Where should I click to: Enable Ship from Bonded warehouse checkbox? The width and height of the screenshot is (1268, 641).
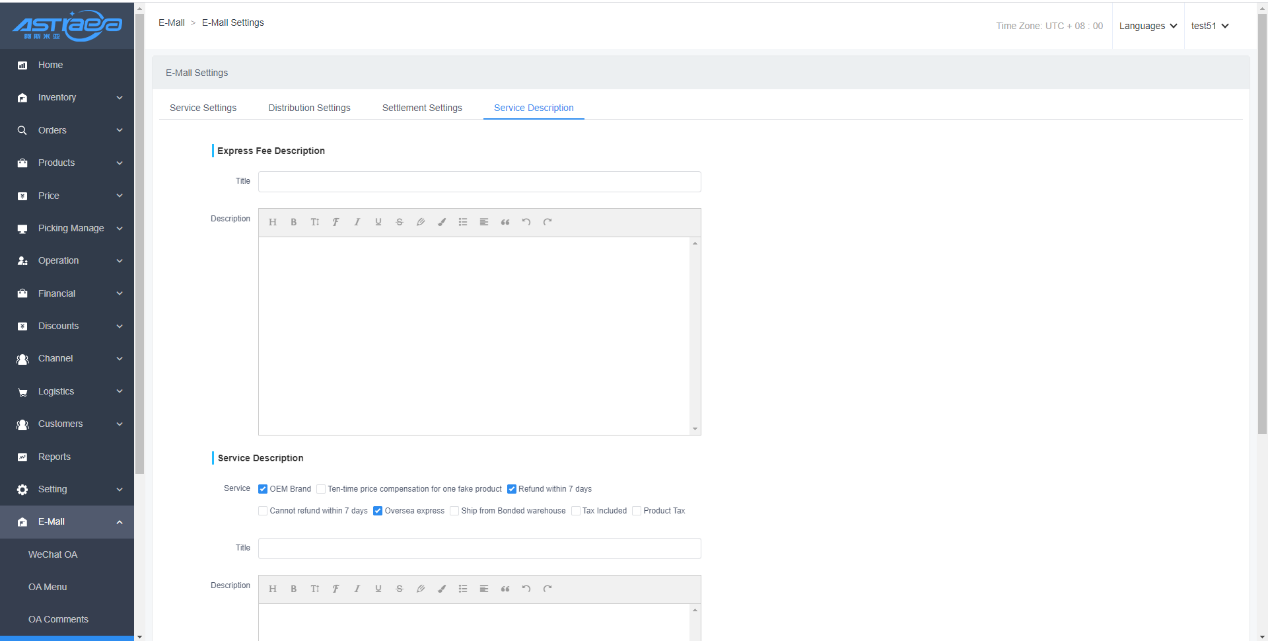(x=455, y=511)
